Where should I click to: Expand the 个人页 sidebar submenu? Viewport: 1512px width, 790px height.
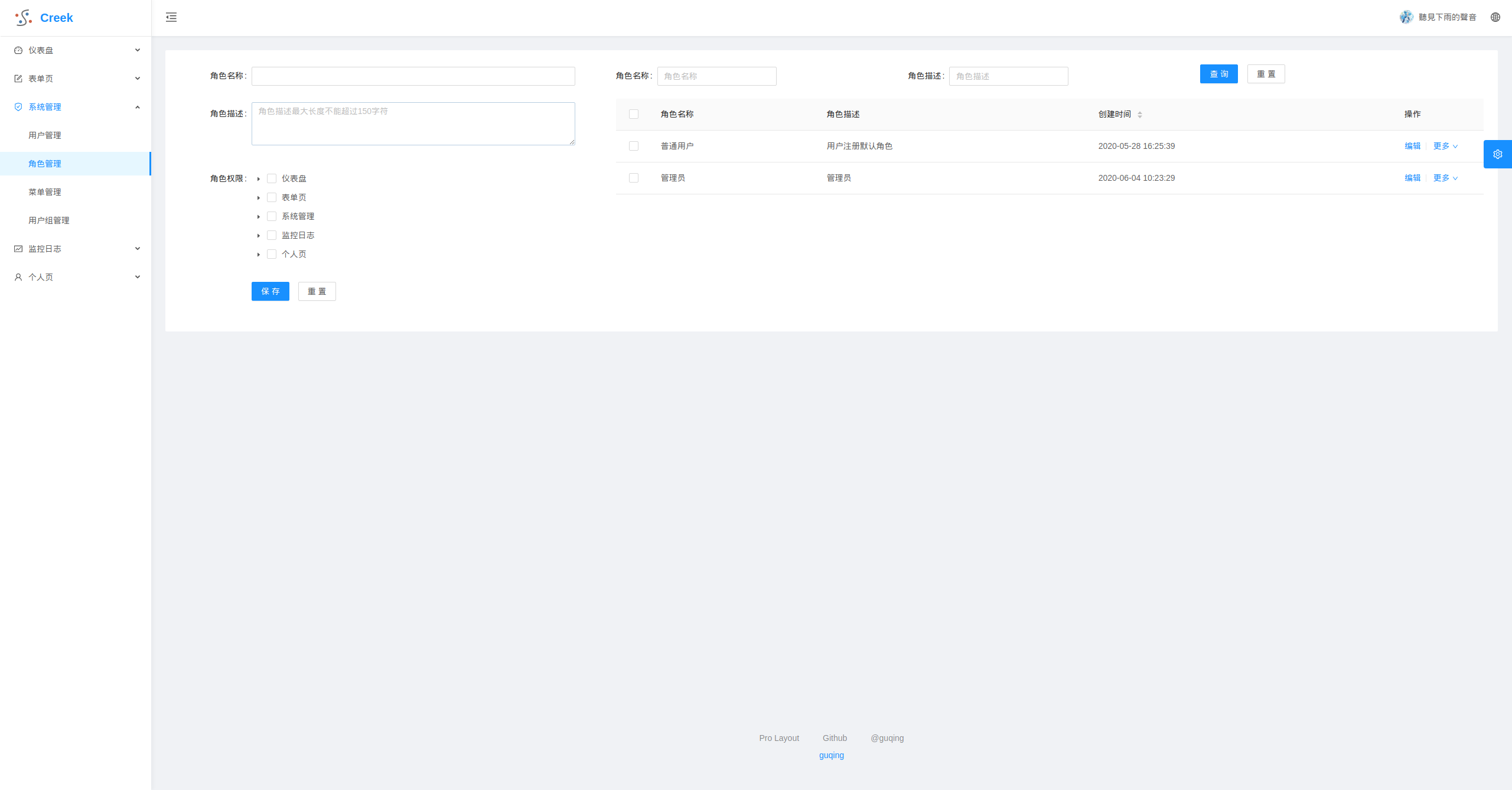[x=76, y=277]
